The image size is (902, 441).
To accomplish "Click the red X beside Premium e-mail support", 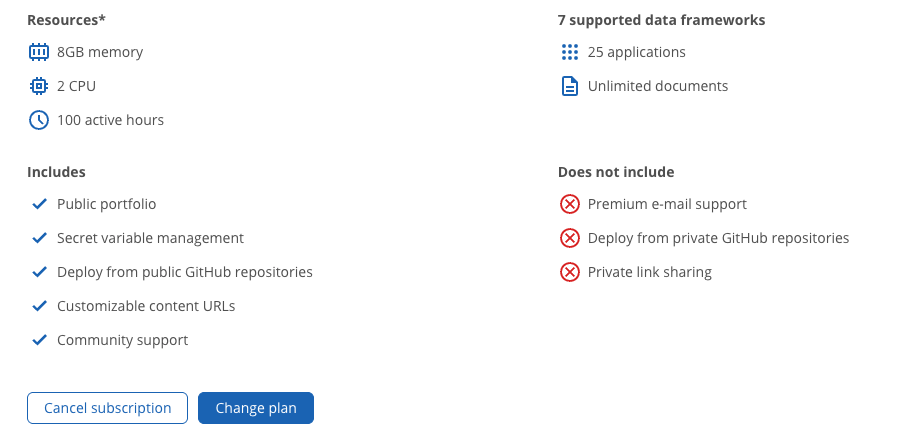I will tap(570, 204).
